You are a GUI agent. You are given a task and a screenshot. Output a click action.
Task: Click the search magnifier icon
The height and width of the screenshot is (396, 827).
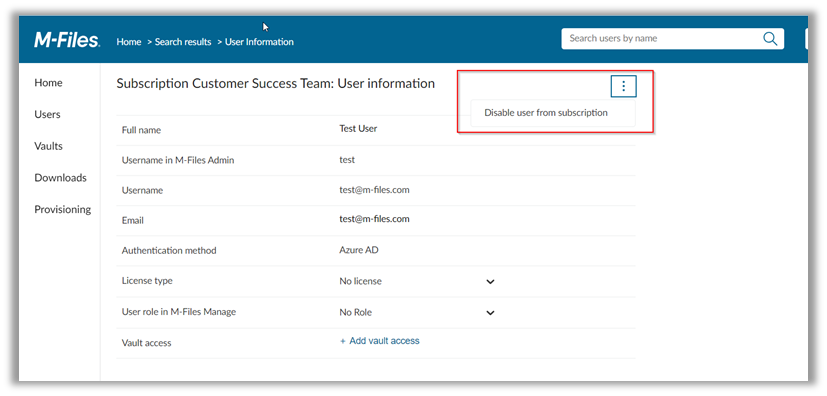770,38
